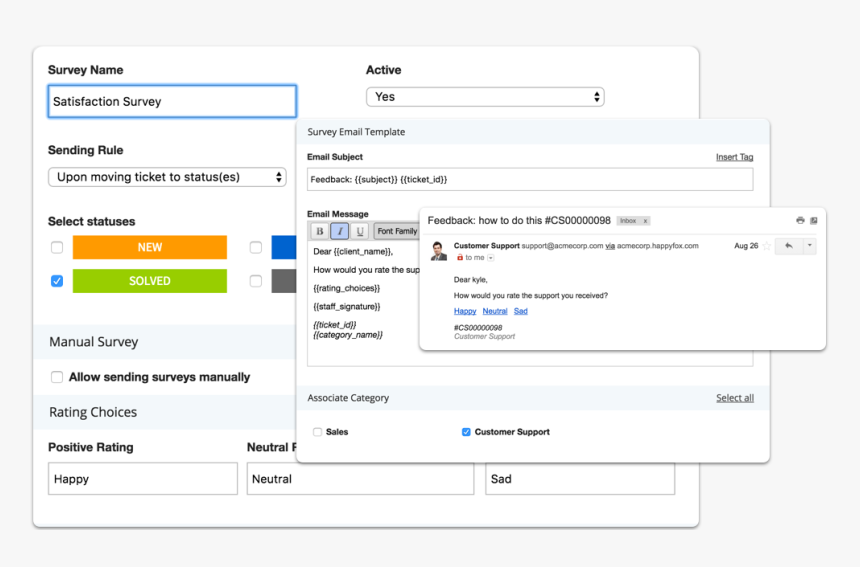Star the Customer Support email
Image resolution: width=860 pixels, height=567 pixels.
[767, 246]
